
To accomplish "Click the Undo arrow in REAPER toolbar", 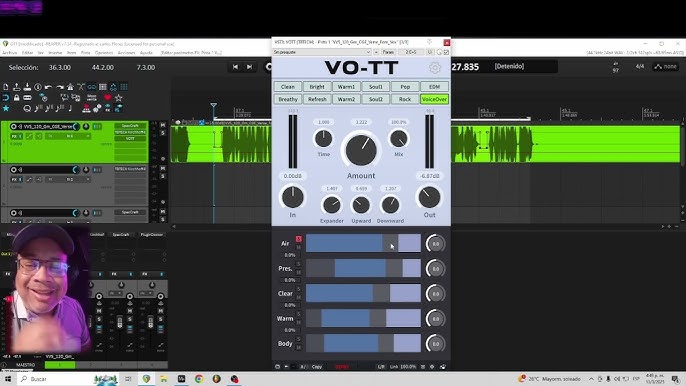I will coord(49,87).
